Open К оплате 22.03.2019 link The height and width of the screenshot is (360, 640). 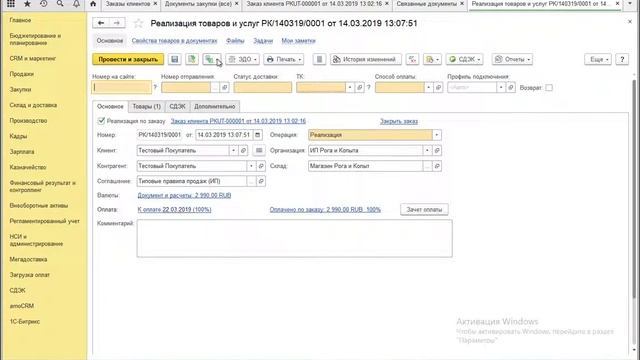coord(174,210)
